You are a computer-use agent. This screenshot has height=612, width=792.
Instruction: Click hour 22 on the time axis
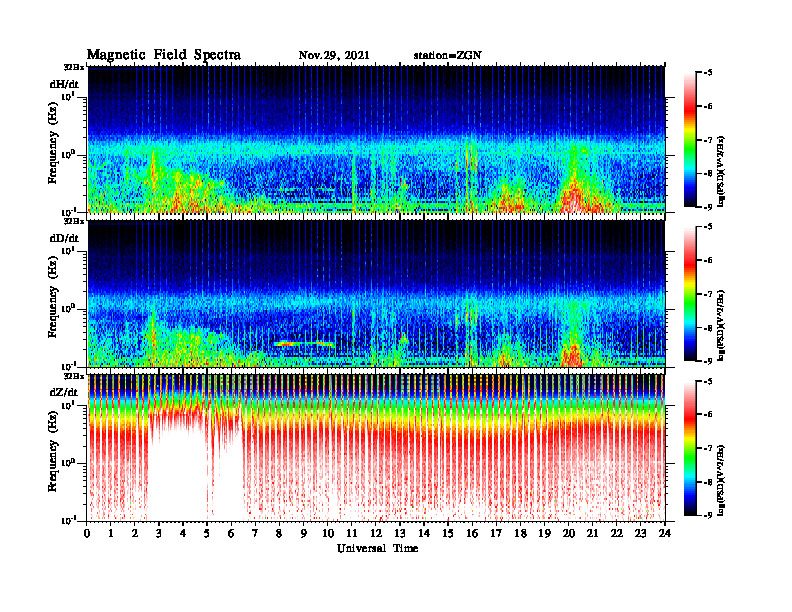point(617,534)
